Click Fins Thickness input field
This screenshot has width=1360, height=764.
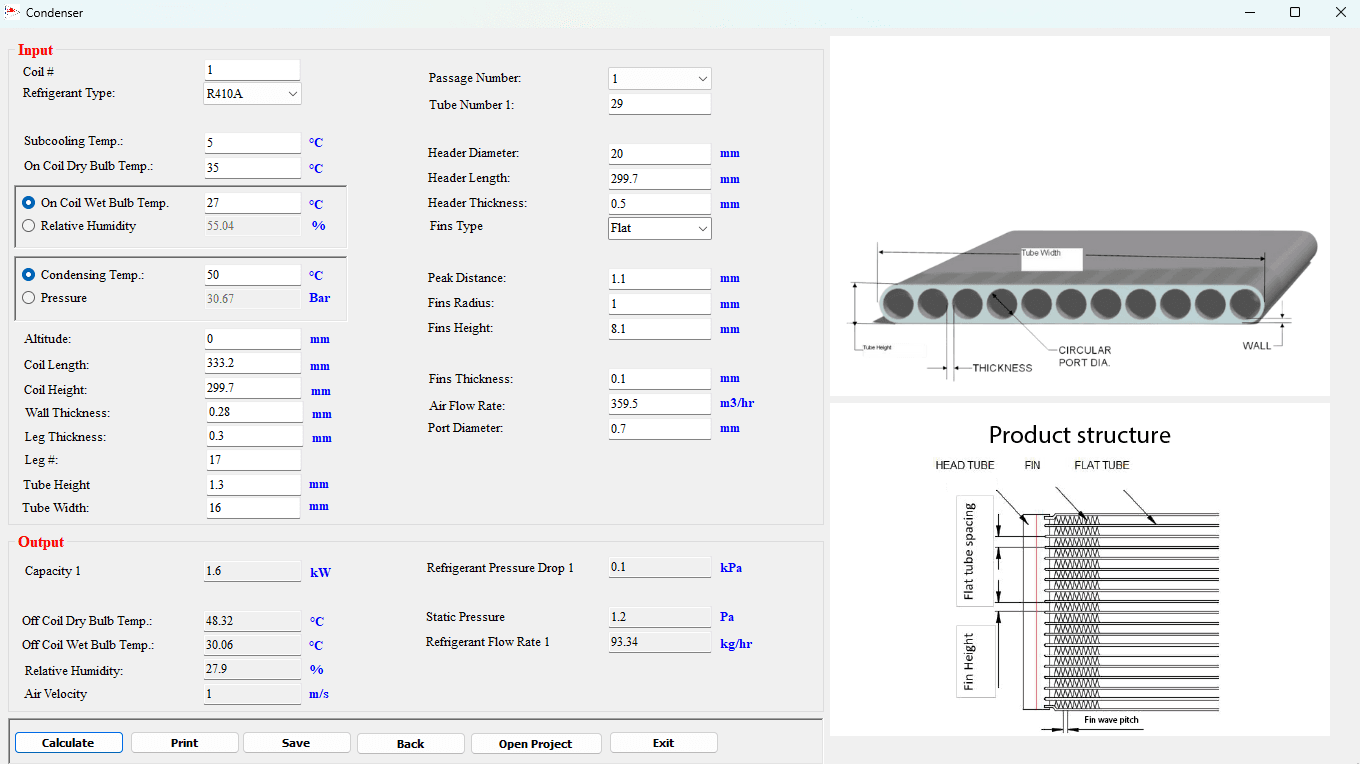tap(659, 379)
